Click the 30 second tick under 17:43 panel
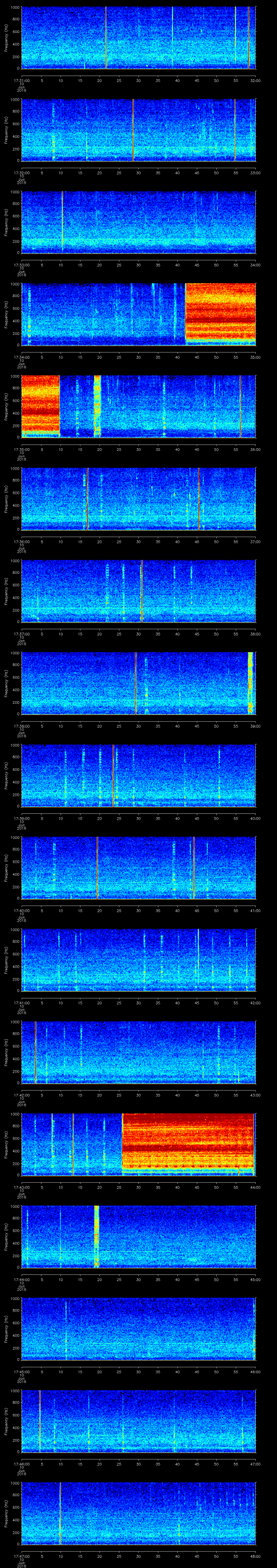The height and width of the screenshot is (1568, 277). point(139,1187)
